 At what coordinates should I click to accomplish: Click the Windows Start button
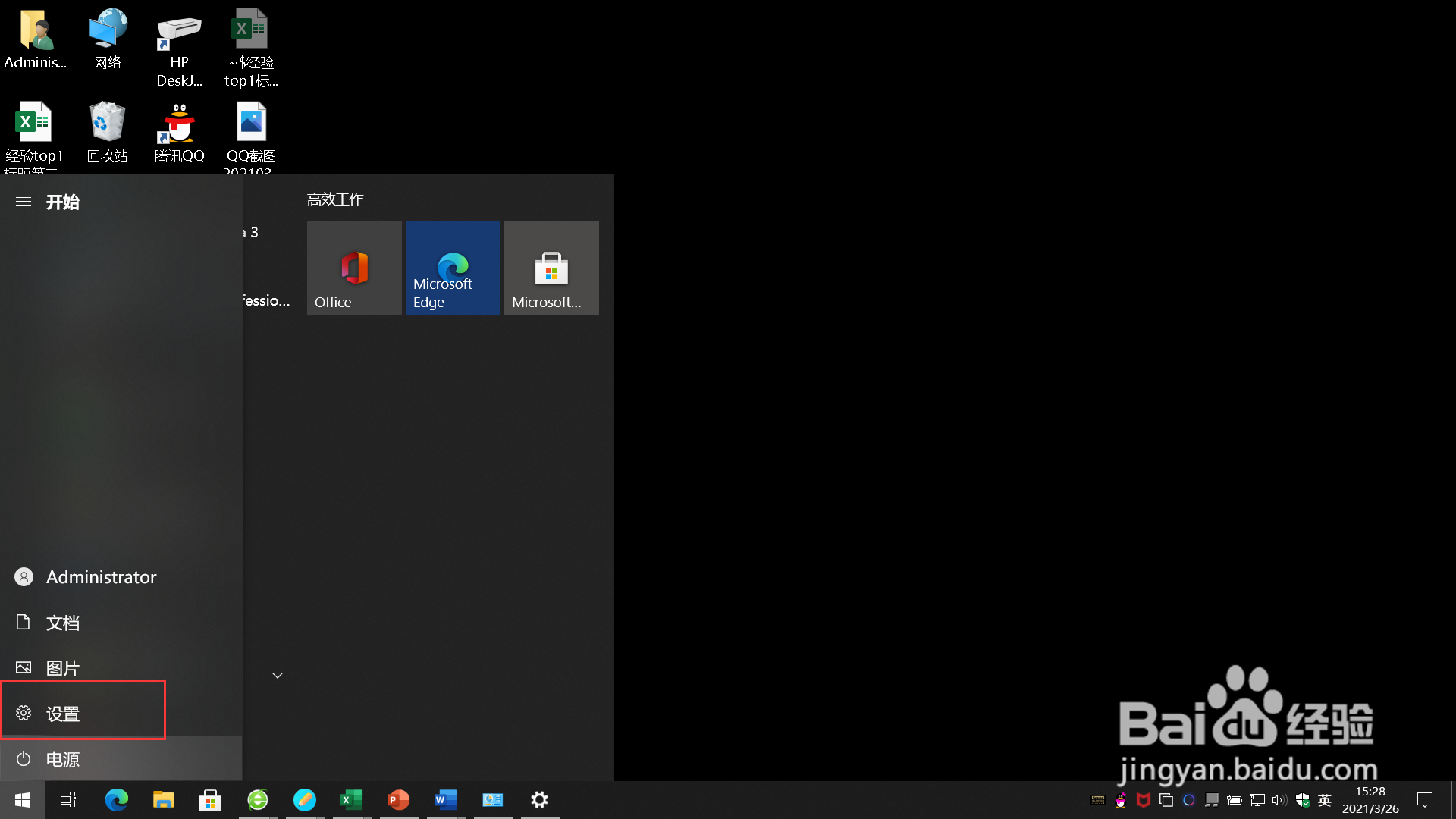coord(23,800)
